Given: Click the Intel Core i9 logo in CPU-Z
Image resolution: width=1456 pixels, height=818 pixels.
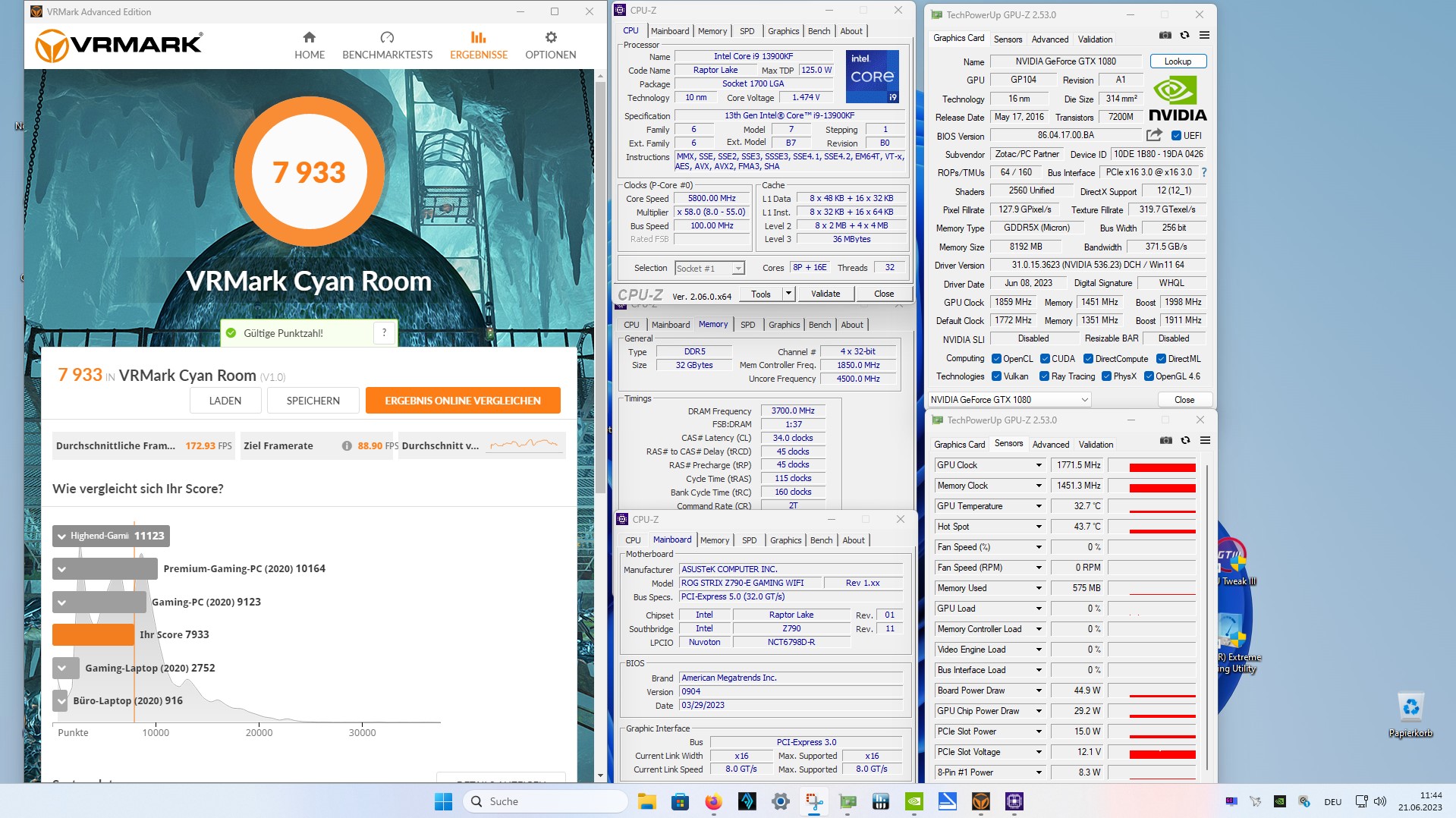Looking at the screenshot, I should tap(872, 76).
